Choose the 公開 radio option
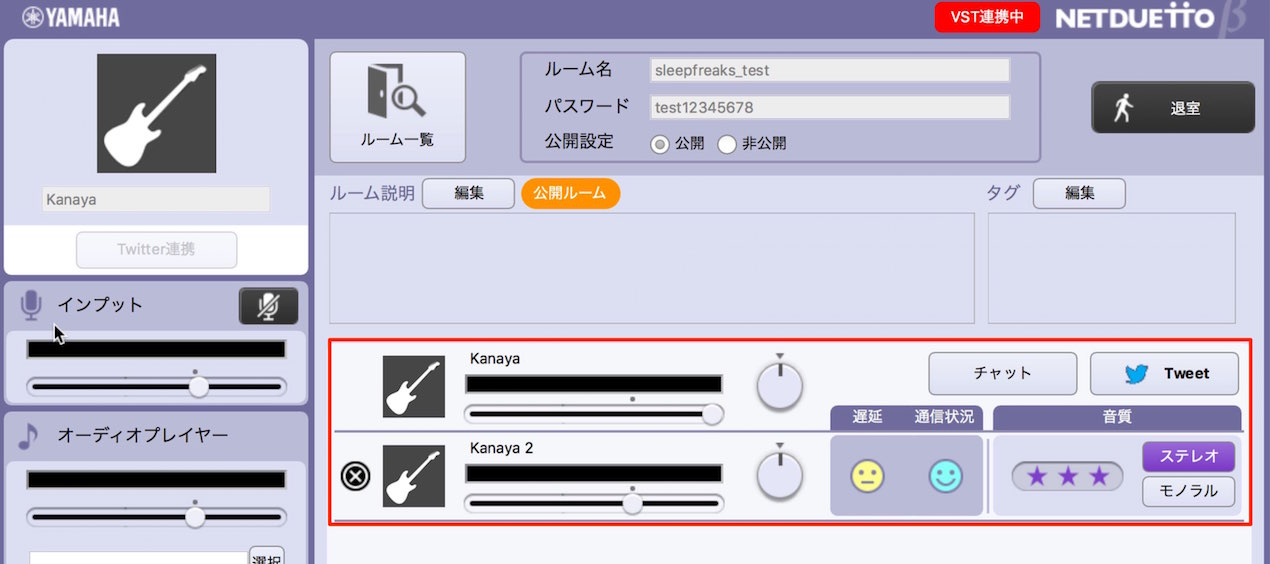 coord(660,143)
